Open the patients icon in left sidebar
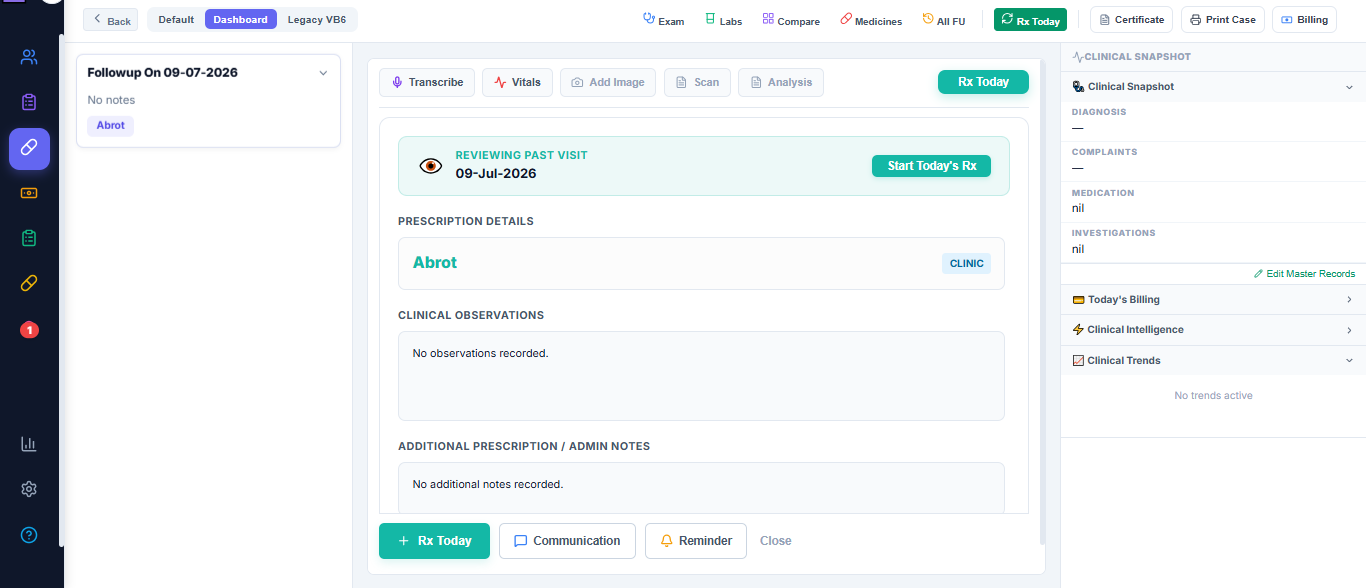 click(x=29, y=57)
